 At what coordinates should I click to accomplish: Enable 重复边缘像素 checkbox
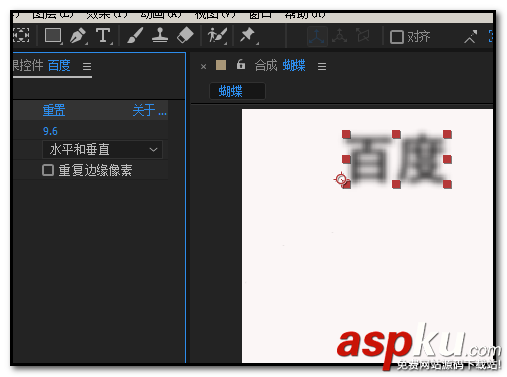[x=48, y=170]
